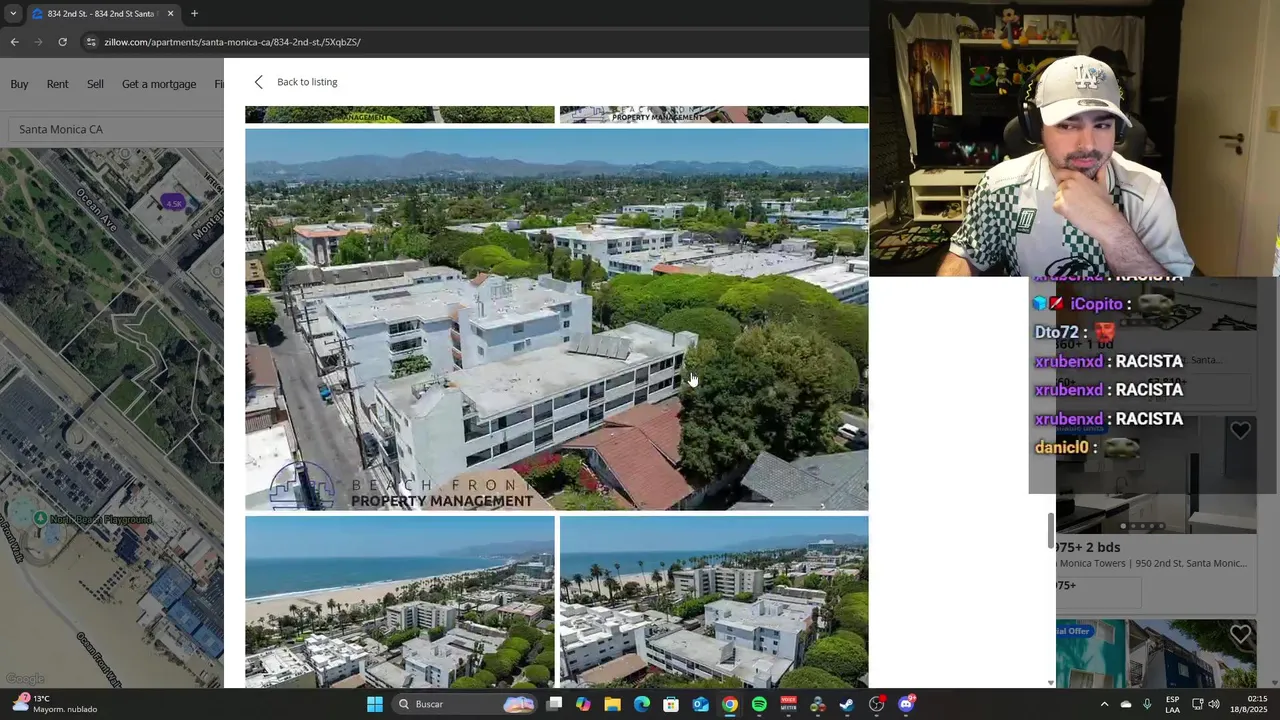1280x720 pixels.
Task: Open Get a mortgage menu
Action: [159, 84]
